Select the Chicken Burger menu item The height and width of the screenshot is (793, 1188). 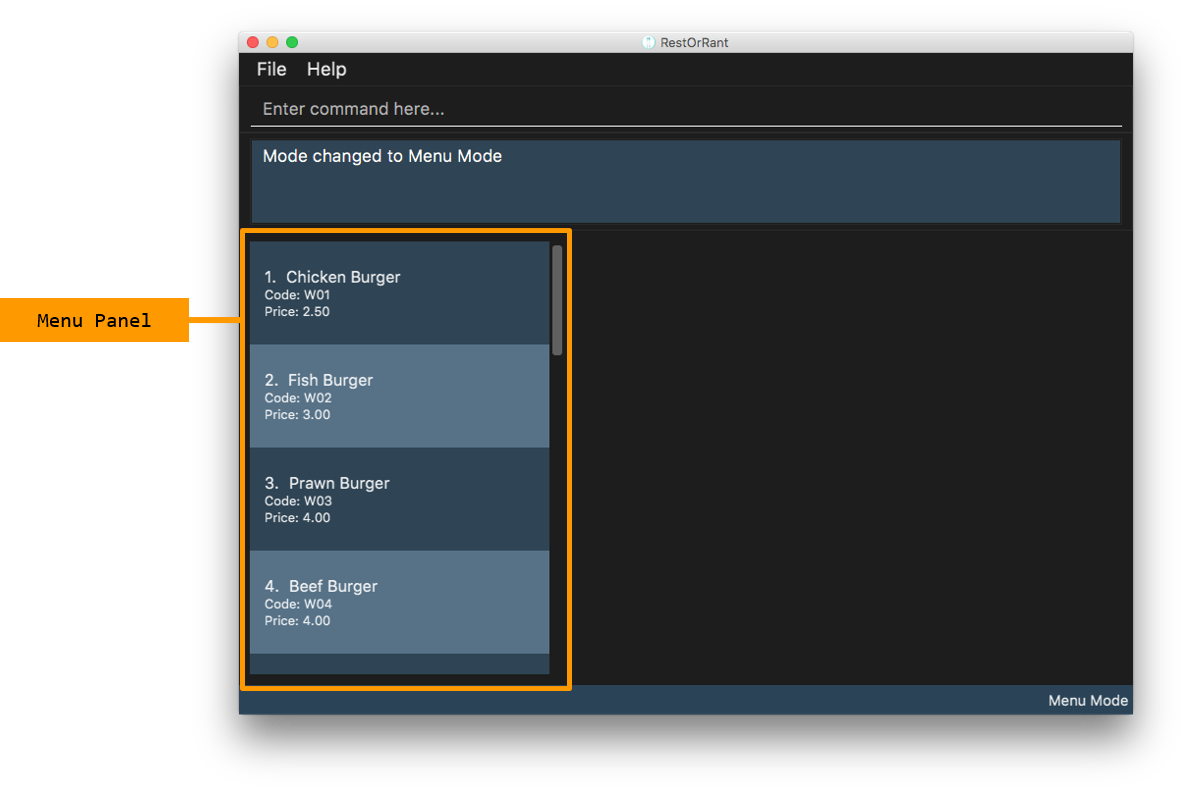point(399,293)
